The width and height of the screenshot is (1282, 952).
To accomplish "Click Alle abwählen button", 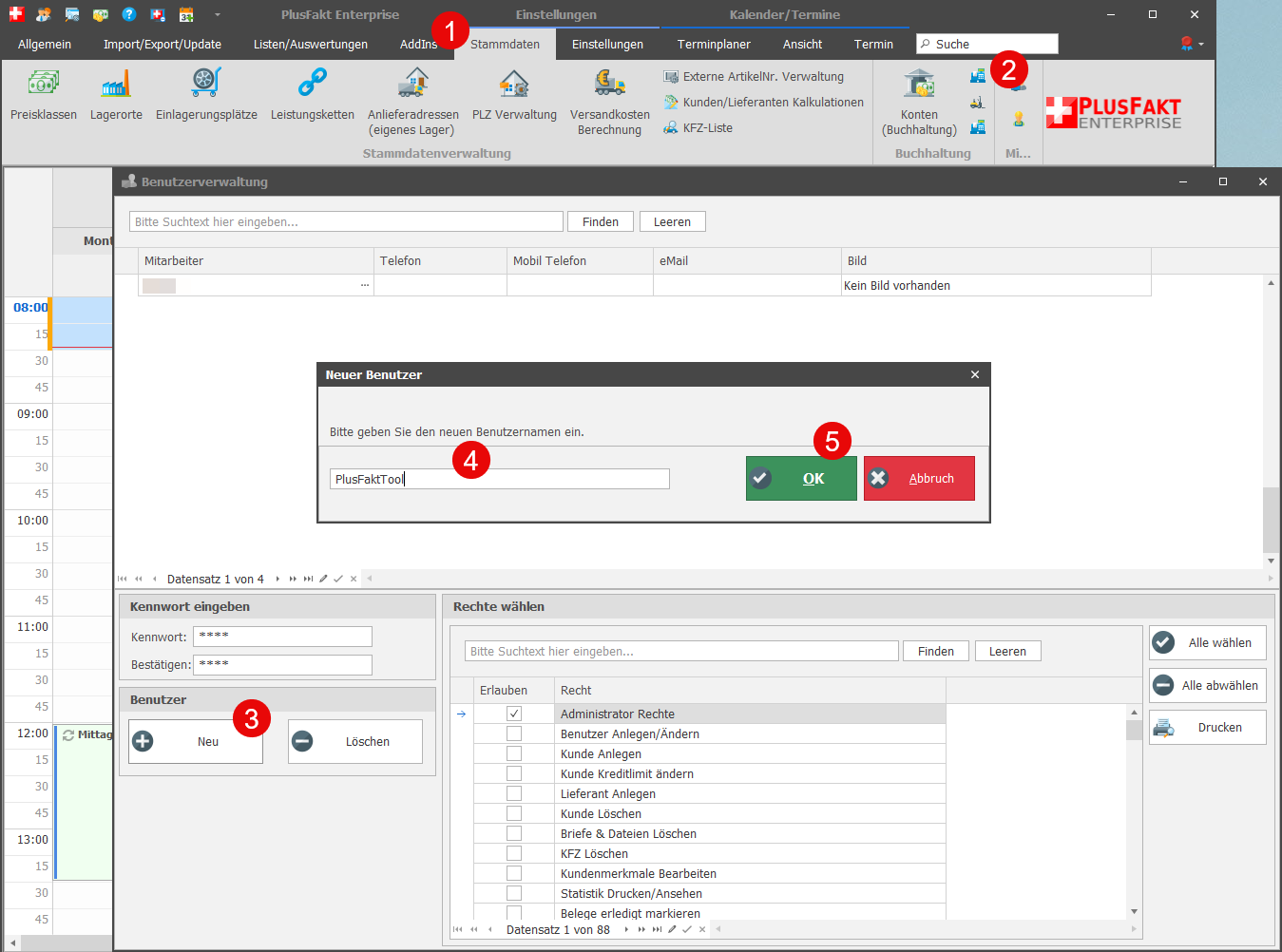I will 1207,685.
